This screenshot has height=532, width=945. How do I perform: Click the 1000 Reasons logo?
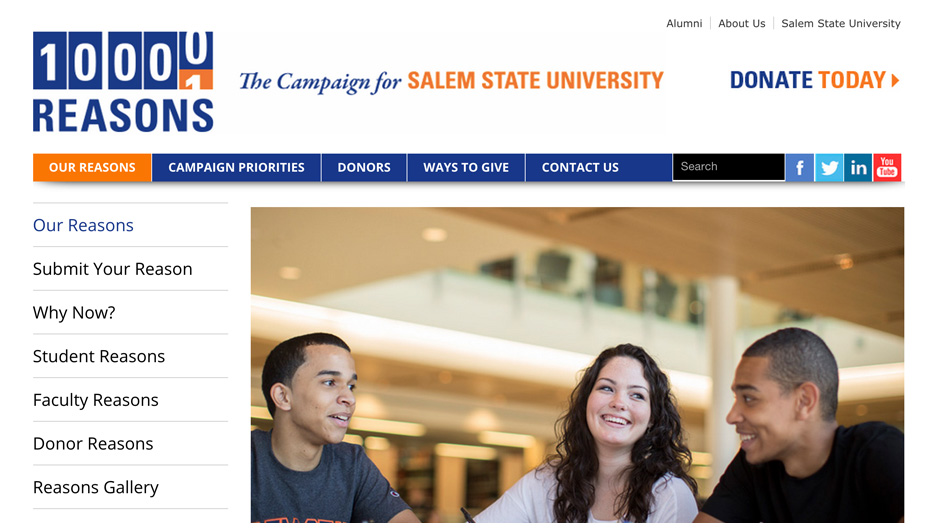pos(123,82)
